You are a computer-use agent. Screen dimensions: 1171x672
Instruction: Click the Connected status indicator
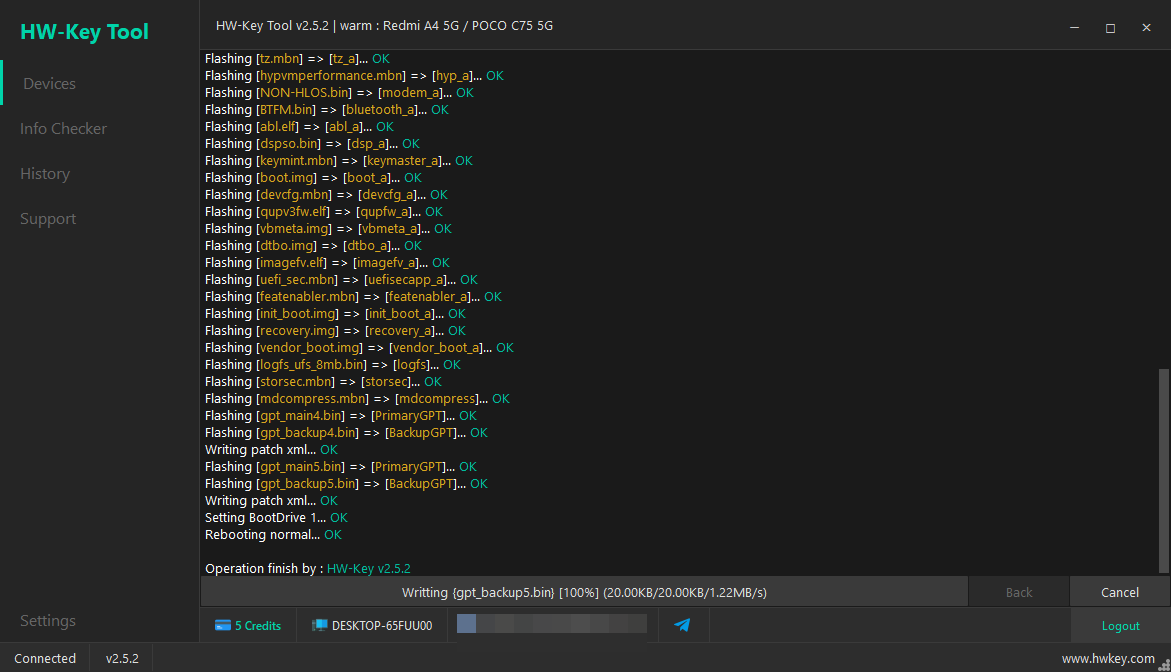(45, 659)
